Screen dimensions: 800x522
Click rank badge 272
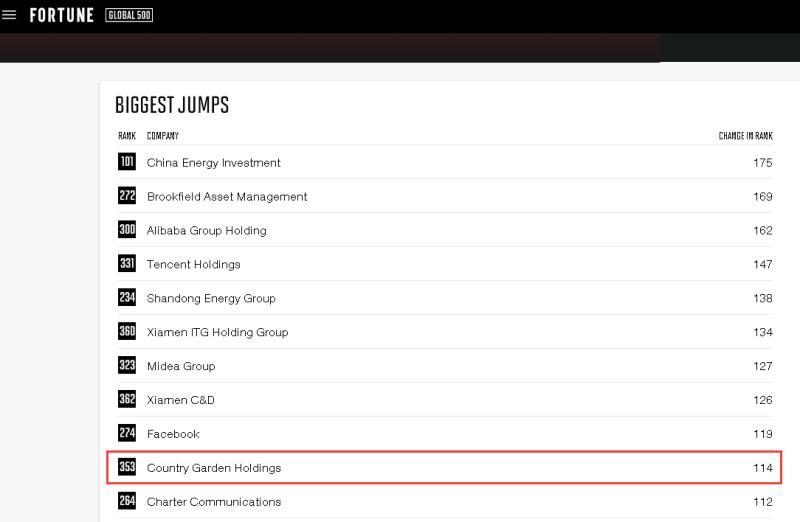tap(127, 196)
